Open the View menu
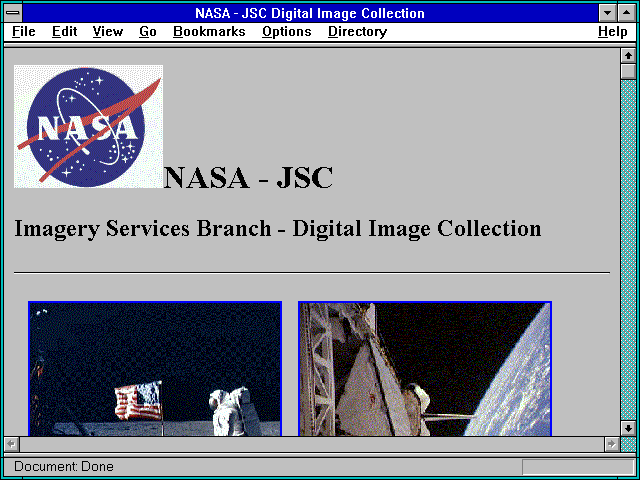The image size is (640, 480). [x=108, y=32]
